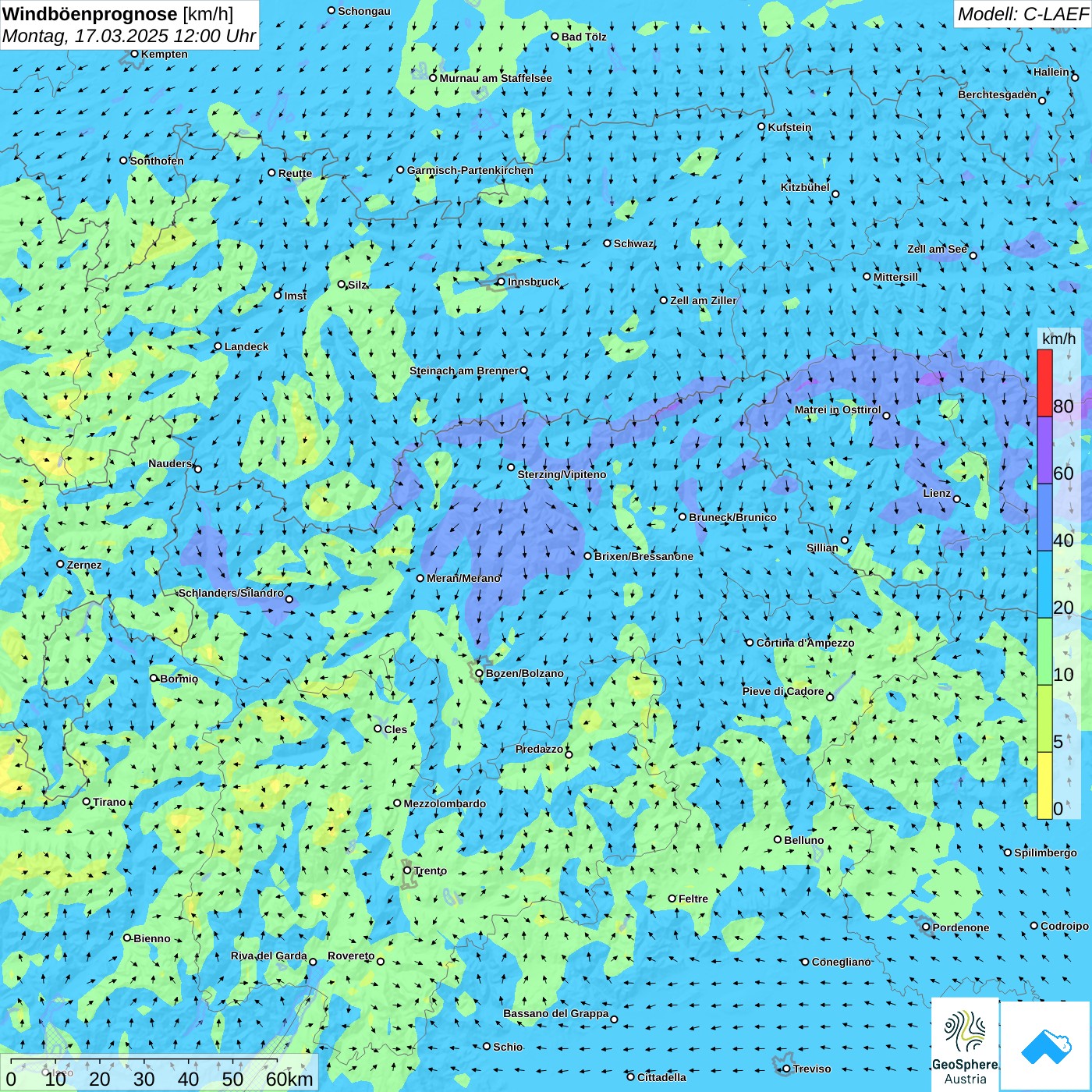Screen dimensions: 1092x1092
Task: Click the Berchtesgaden label
Action: coord(997,94)
